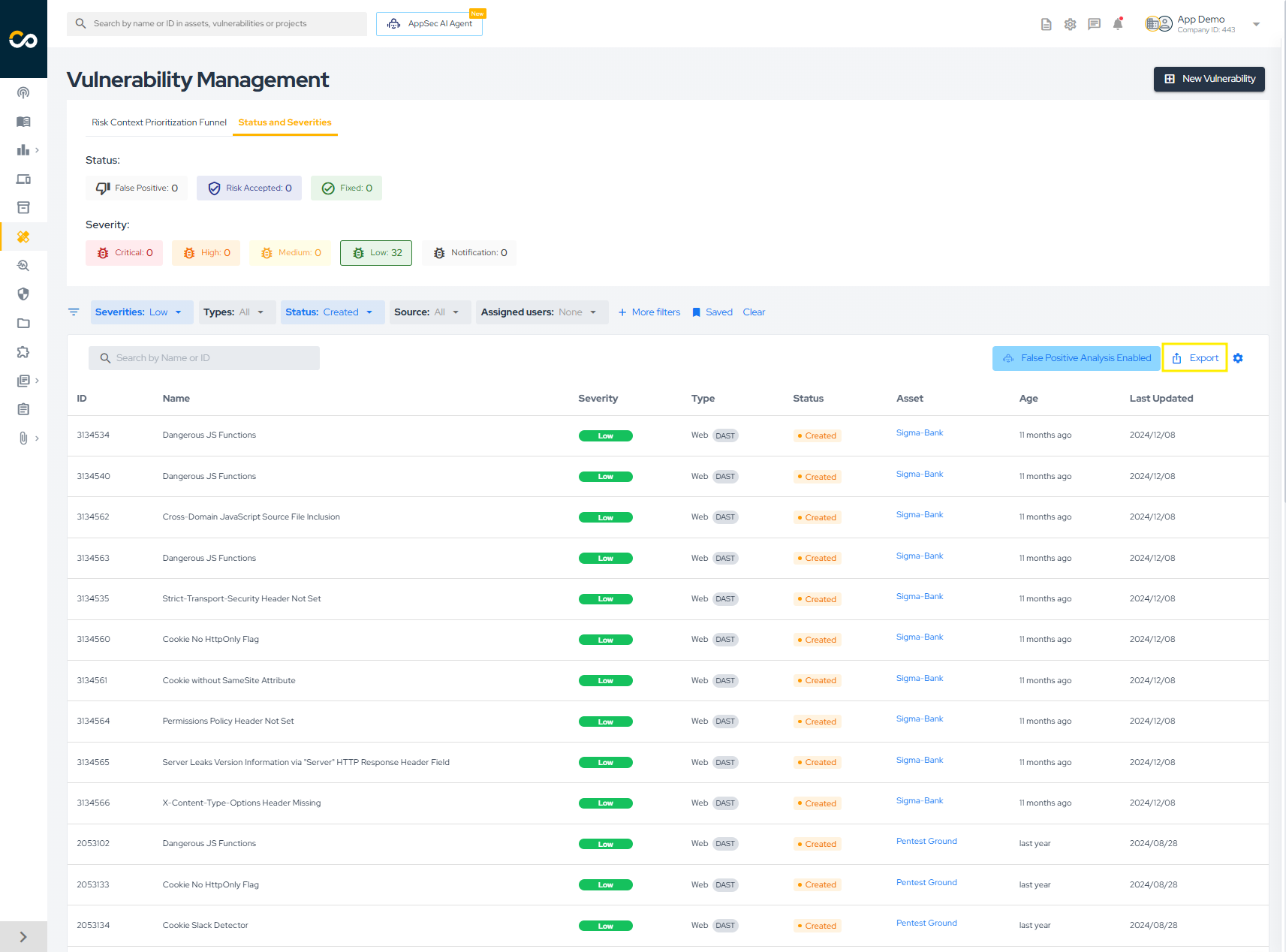The width and height of the screenshot is (1286, 952).
Task: Open the folder icon in left sidebar
Action: tap(23, 324)
